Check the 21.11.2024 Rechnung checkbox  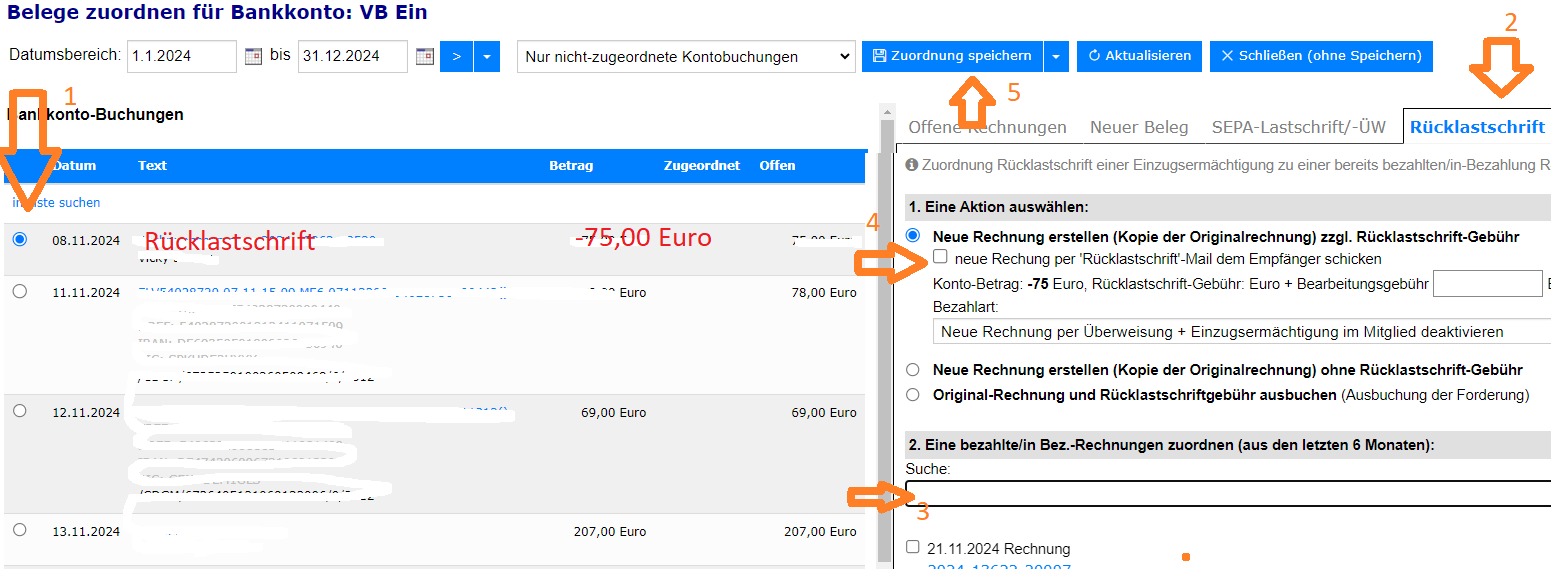(x=912, y=547)
